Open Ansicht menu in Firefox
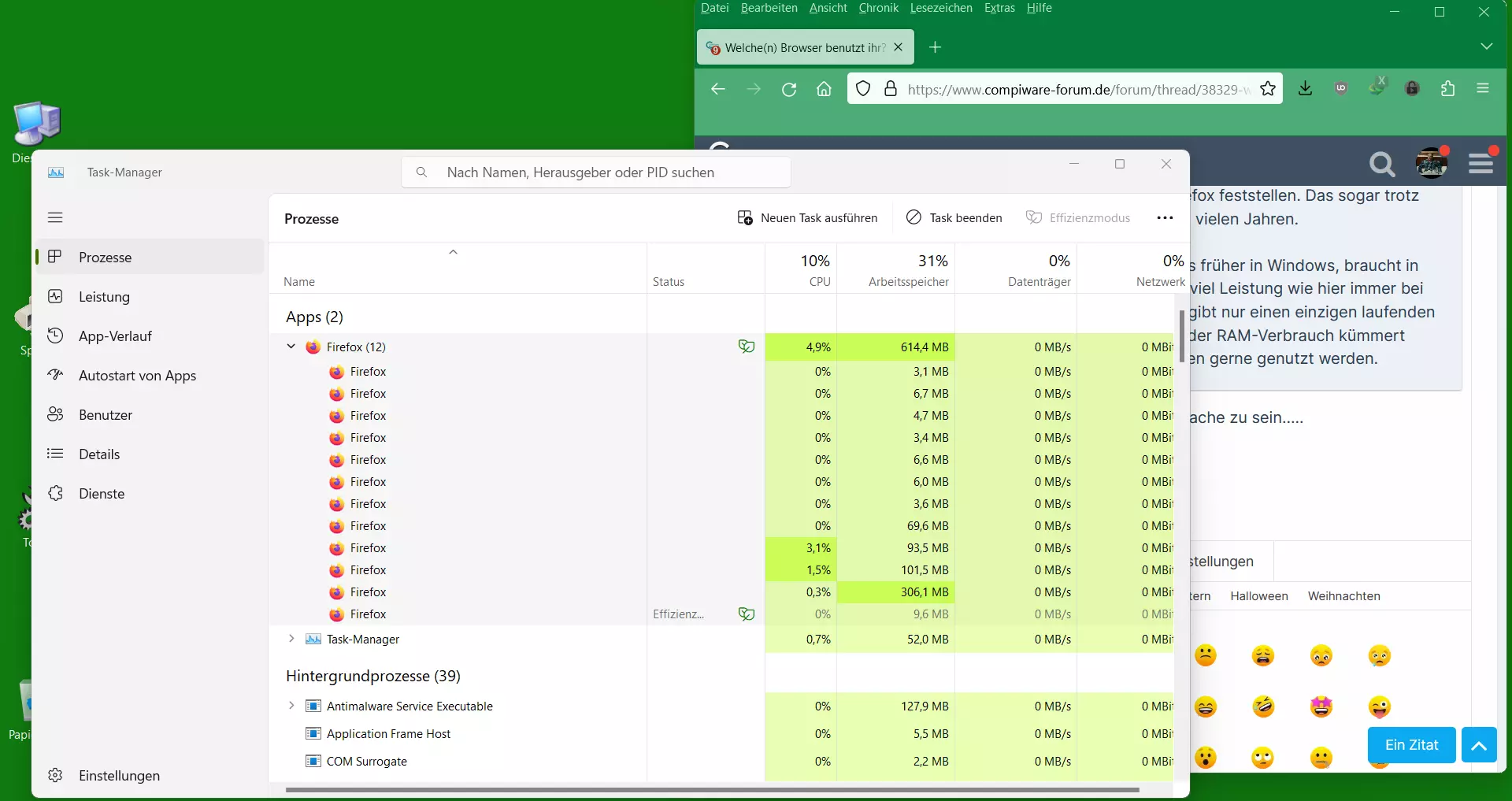1512x801 pixels. (828, 8)
